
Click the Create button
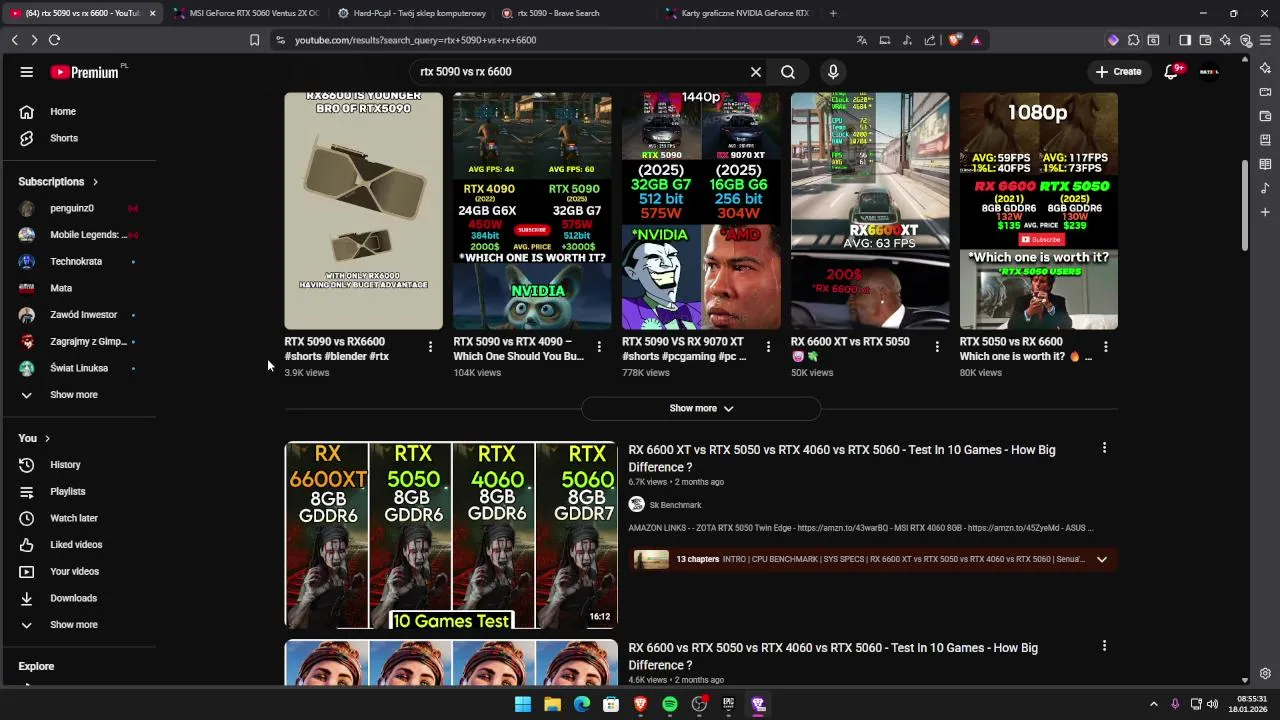point(1118,72)
